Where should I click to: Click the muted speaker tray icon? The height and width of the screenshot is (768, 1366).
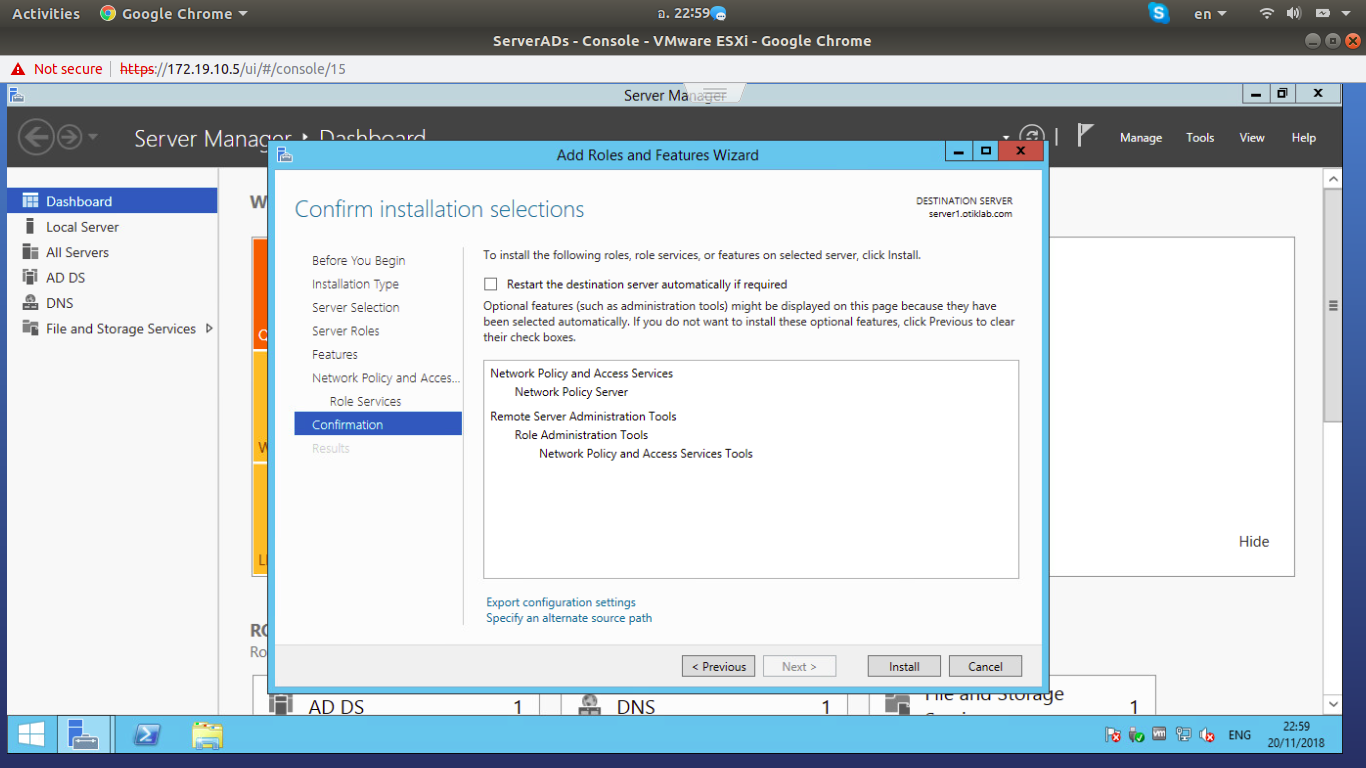tap(1207, 735)
